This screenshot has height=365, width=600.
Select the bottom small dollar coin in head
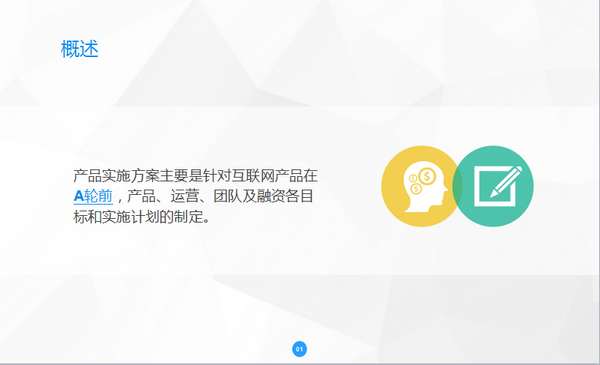pos(416,188)
